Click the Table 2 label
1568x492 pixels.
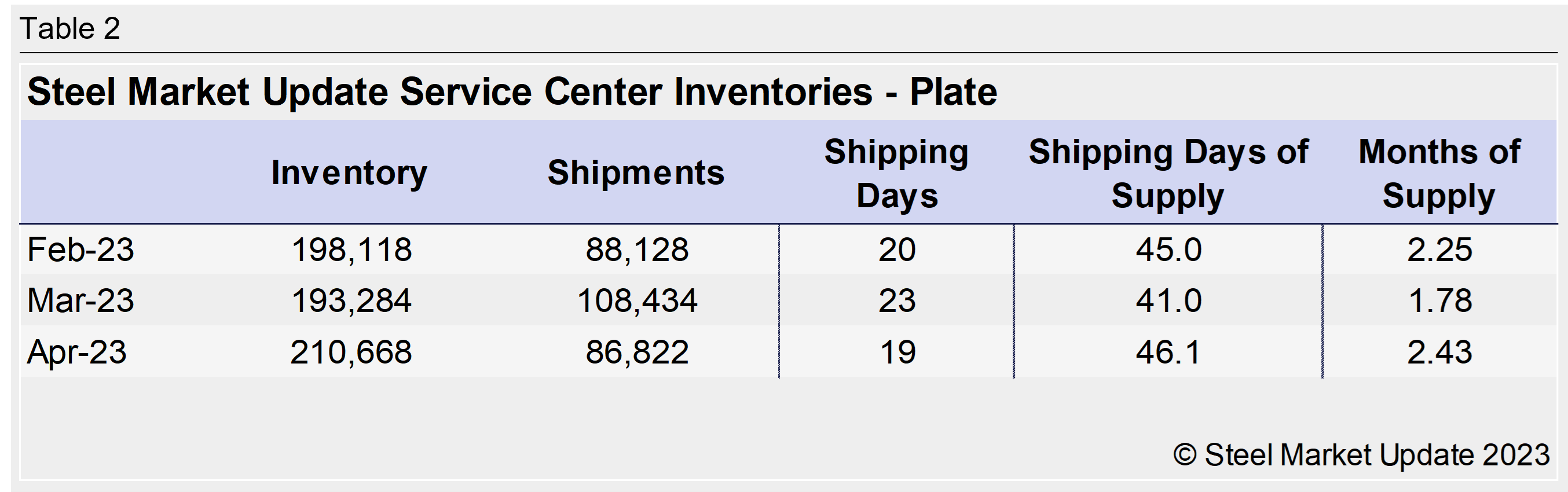[x=70, y=28]
